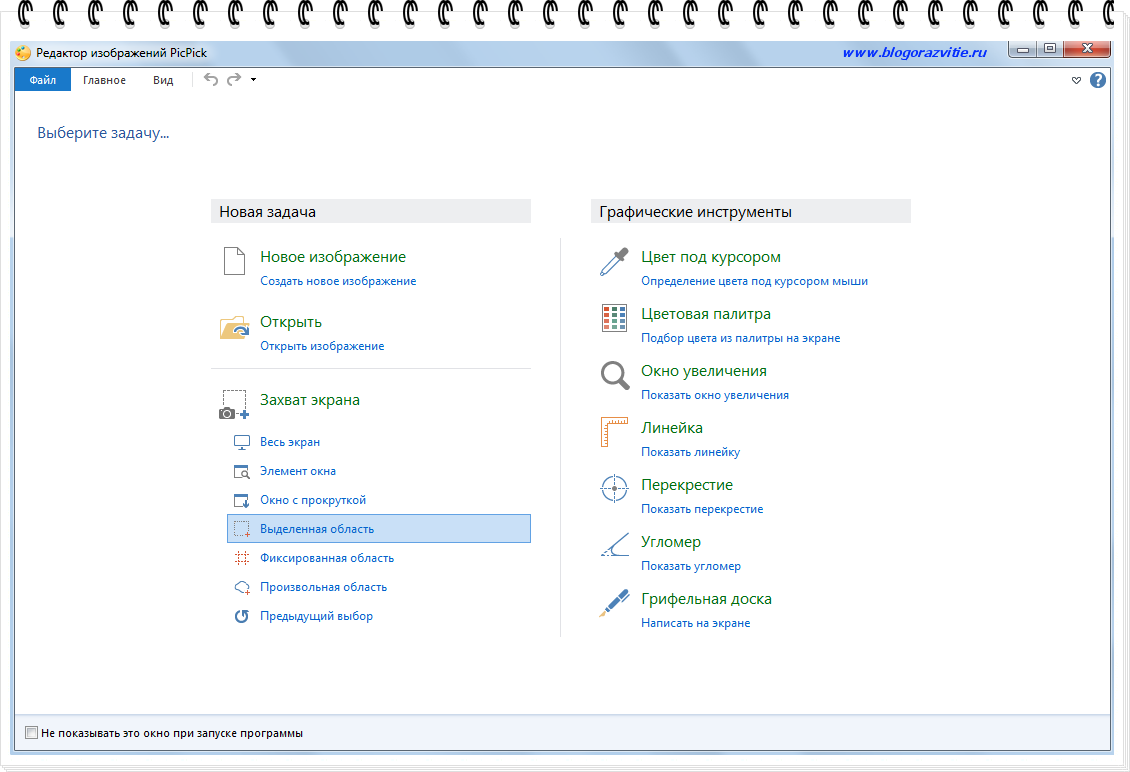Screen dimensions: 1130x772
Task: Select the protractor icon for Угломер
Action: pyautogui.click(x=613, y=546)
